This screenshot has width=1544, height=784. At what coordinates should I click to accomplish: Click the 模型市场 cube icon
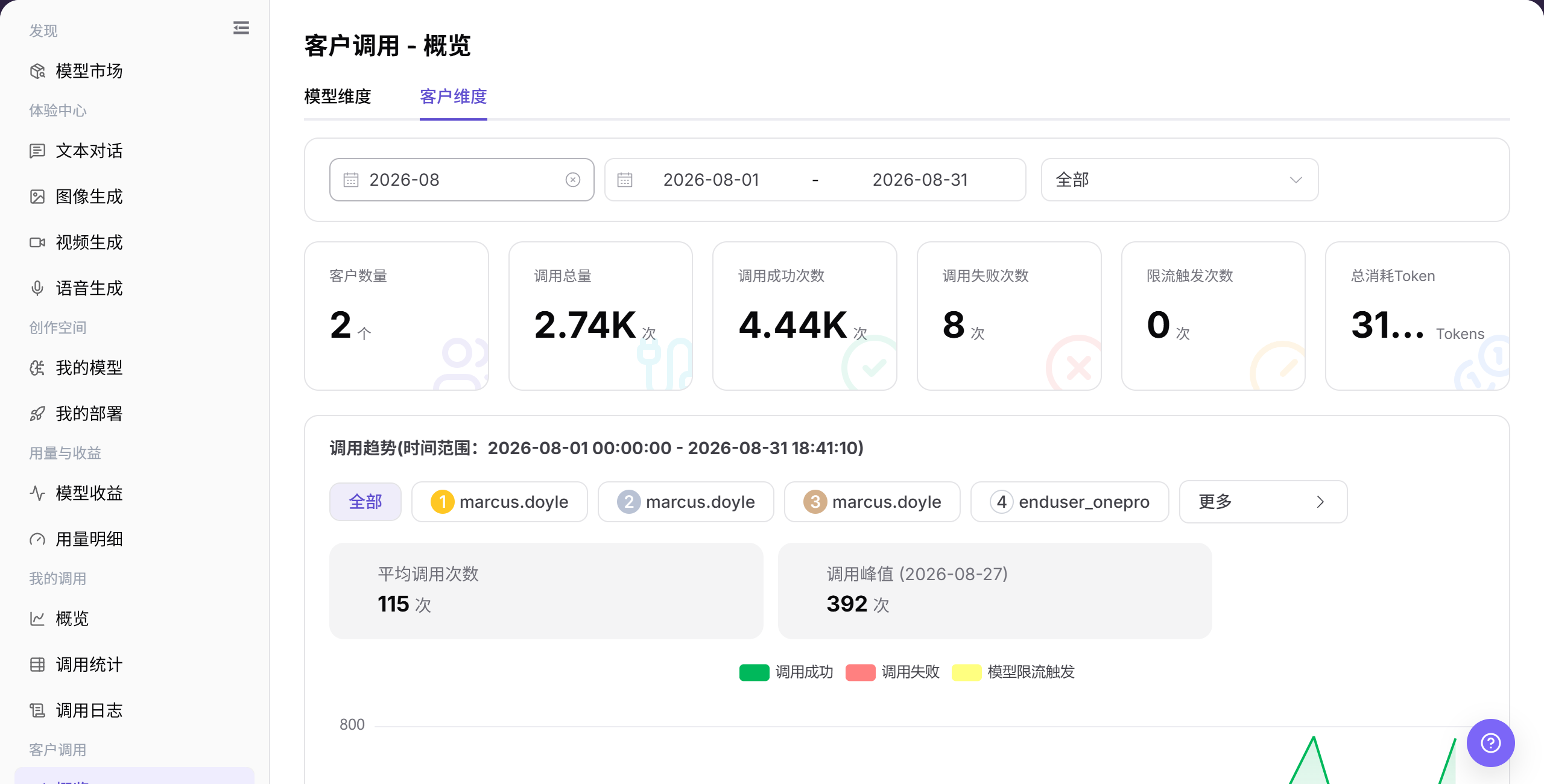(x=37, y=71)
